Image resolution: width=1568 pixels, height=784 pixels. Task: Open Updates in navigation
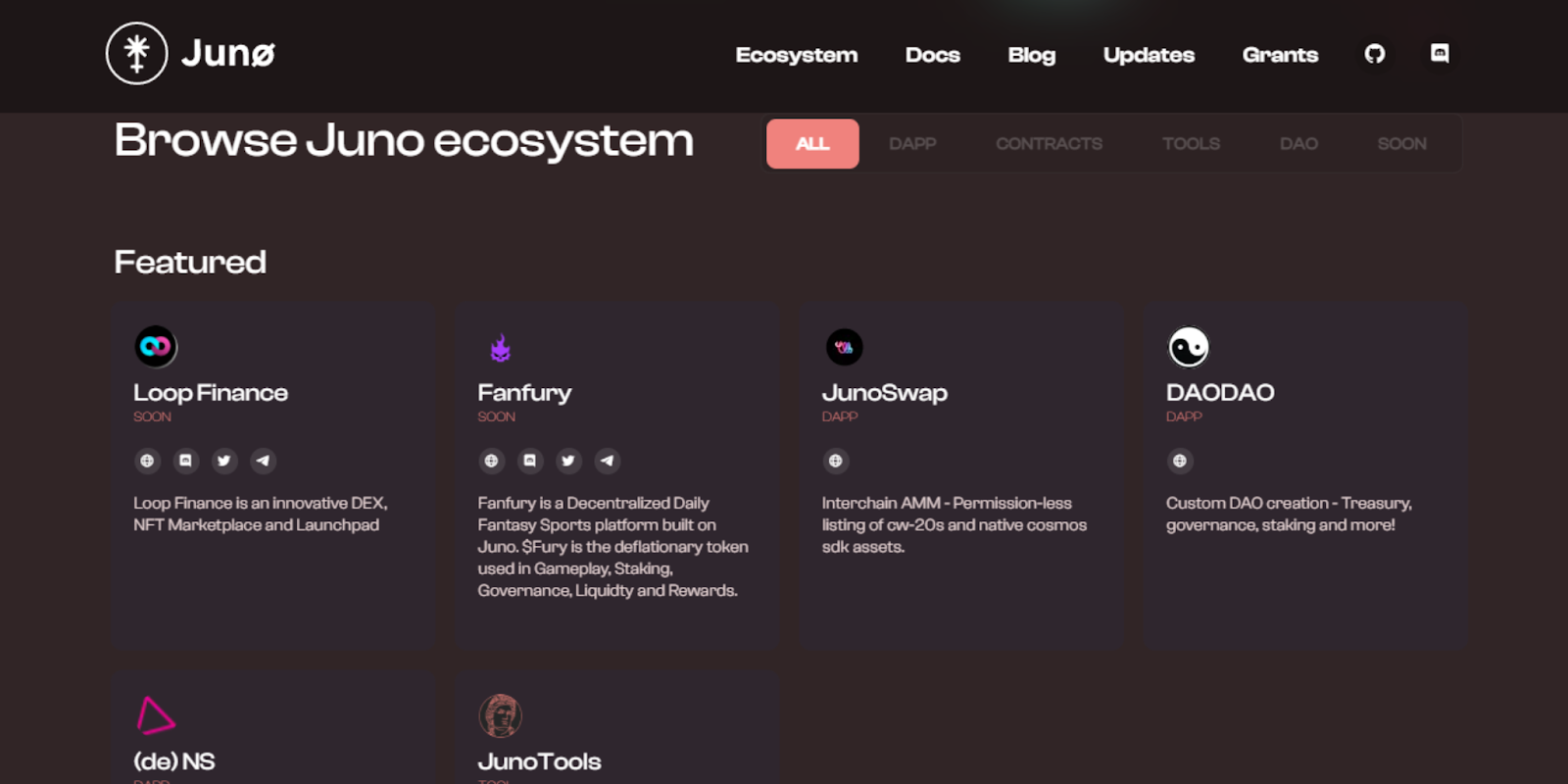[x=1149, y=55]
